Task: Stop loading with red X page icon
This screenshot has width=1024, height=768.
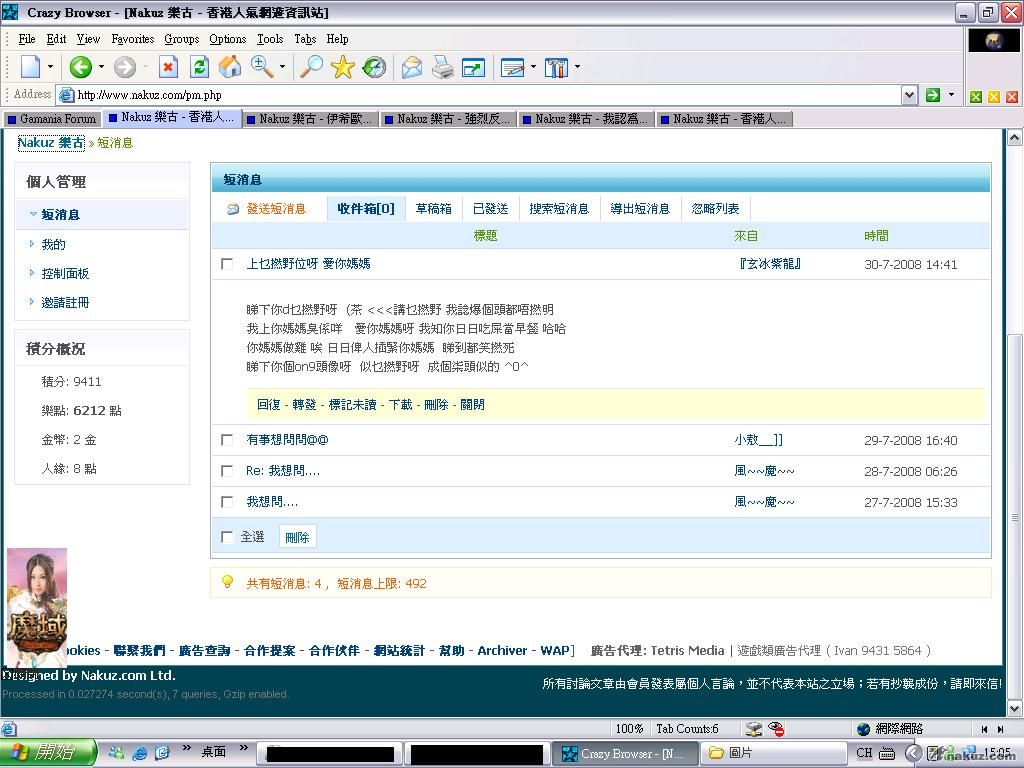Action: pos(168,67)
